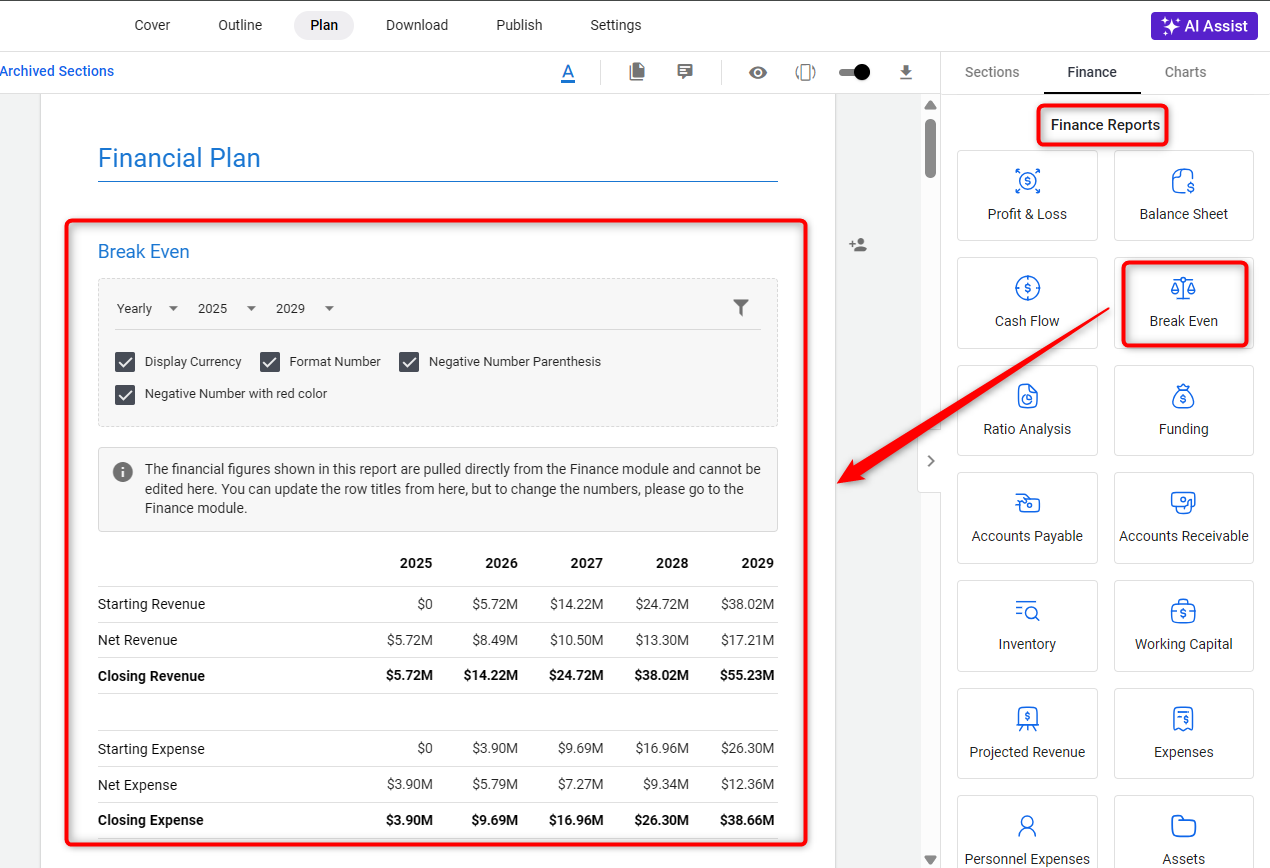Open the Cash Flow report
The image size is (1270, 868).
coord(1027,302)
